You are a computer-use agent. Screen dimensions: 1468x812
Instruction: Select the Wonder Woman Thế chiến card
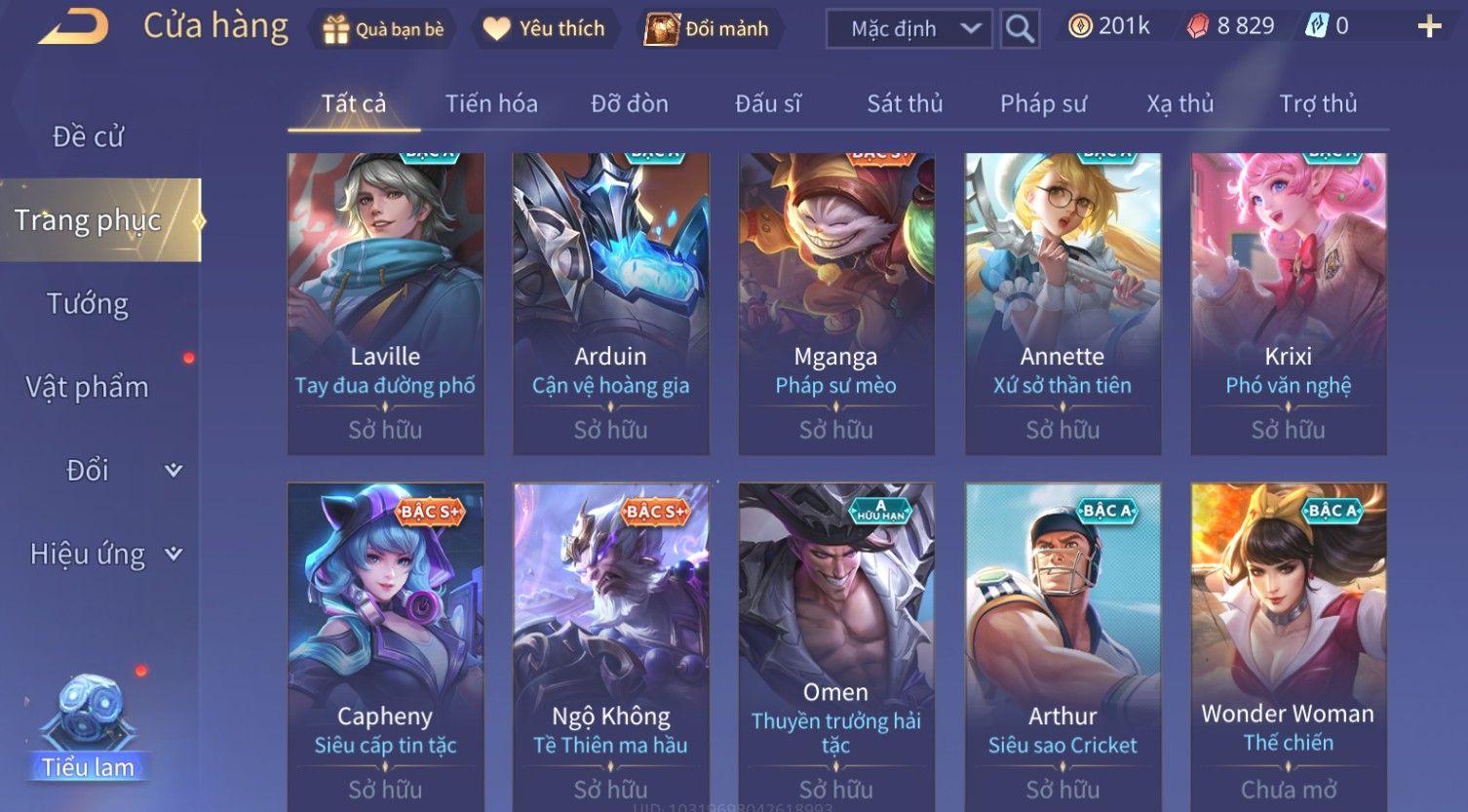pos(1288,647)
